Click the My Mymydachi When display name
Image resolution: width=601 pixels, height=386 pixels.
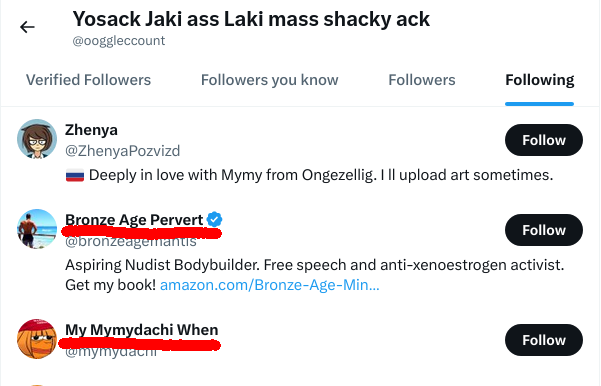(141, 330)
